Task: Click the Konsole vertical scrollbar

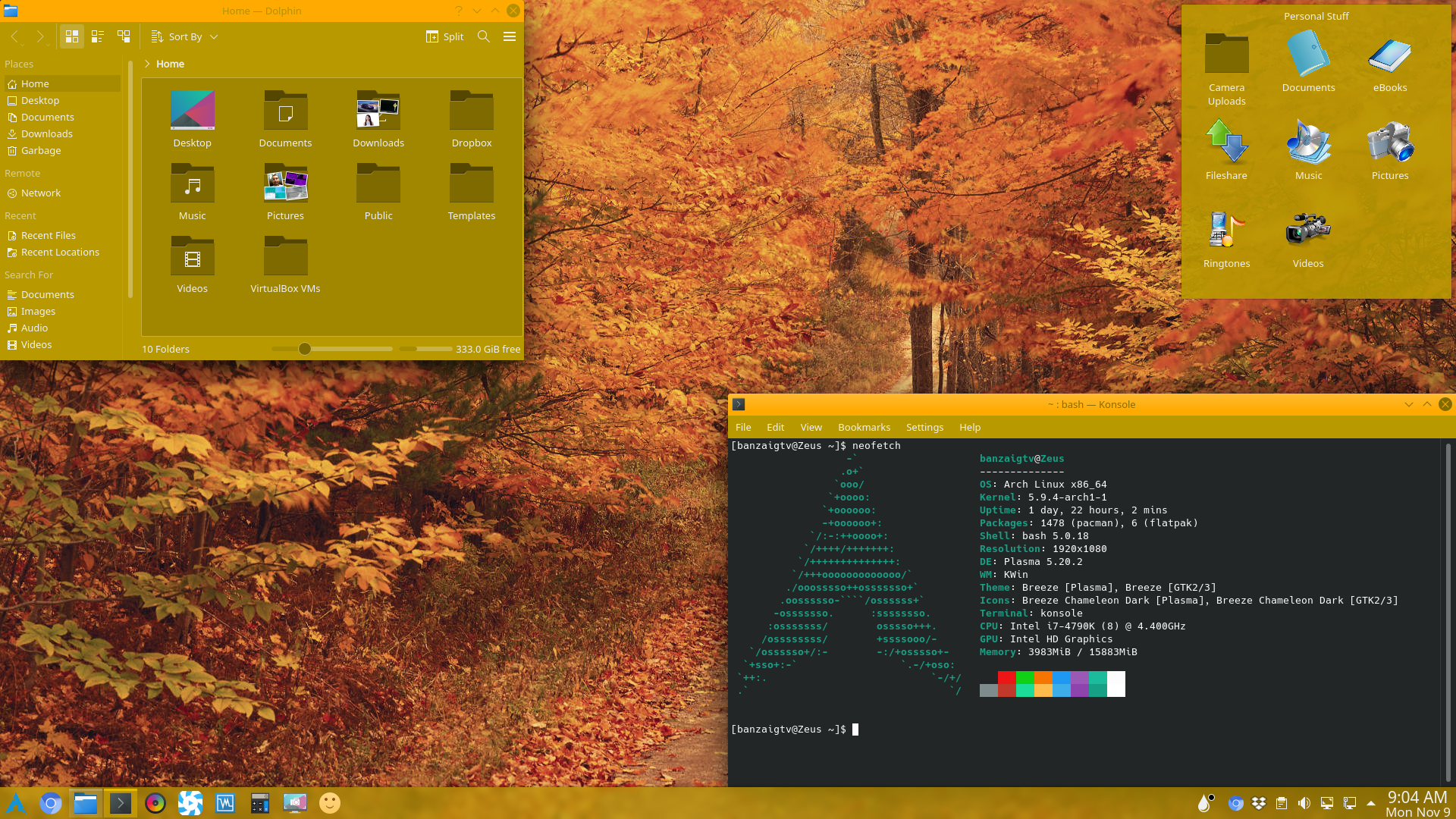Action: 1448,611
